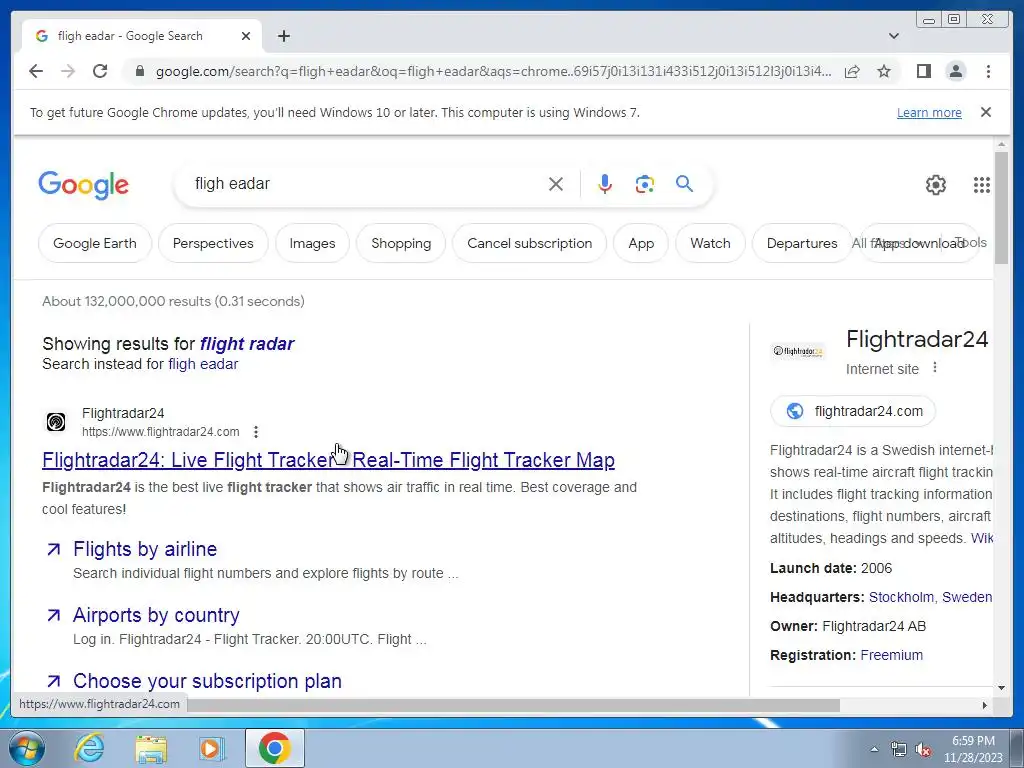Viewport: 1024px width, 768px height.
Task: Start search by voice
Action: [x=605, y=184]
